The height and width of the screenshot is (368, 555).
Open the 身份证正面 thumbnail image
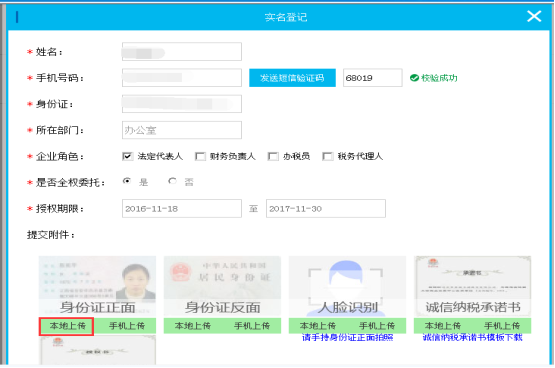tap(97, 287)
